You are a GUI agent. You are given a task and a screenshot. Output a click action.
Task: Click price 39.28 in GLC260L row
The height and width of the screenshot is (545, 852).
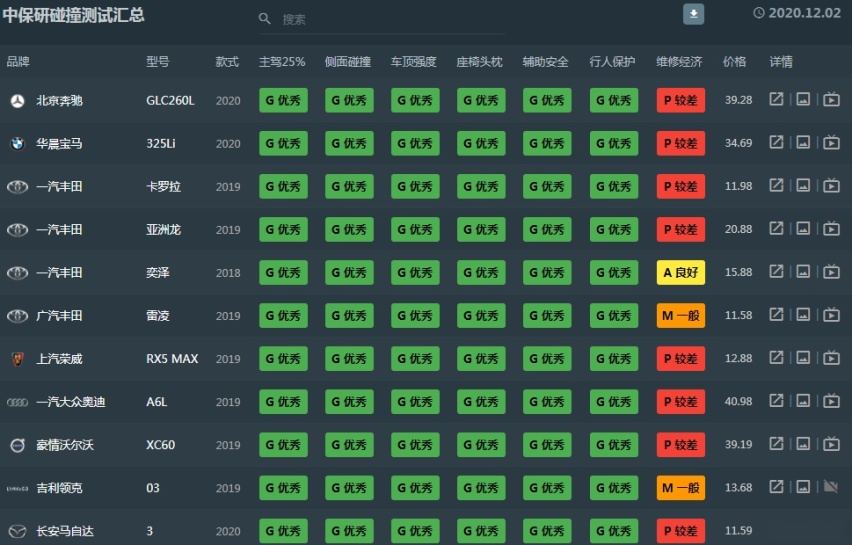738,100
